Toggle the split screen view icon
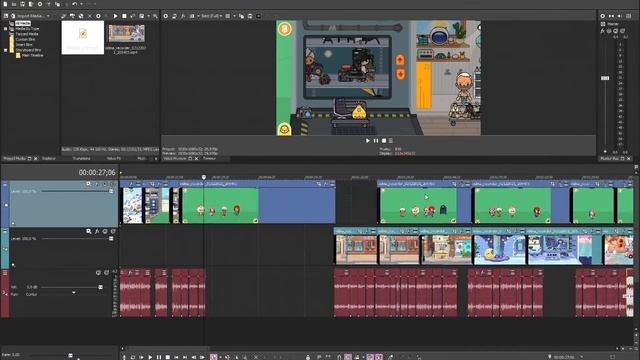The image size is (640, 360). (191, 16)
